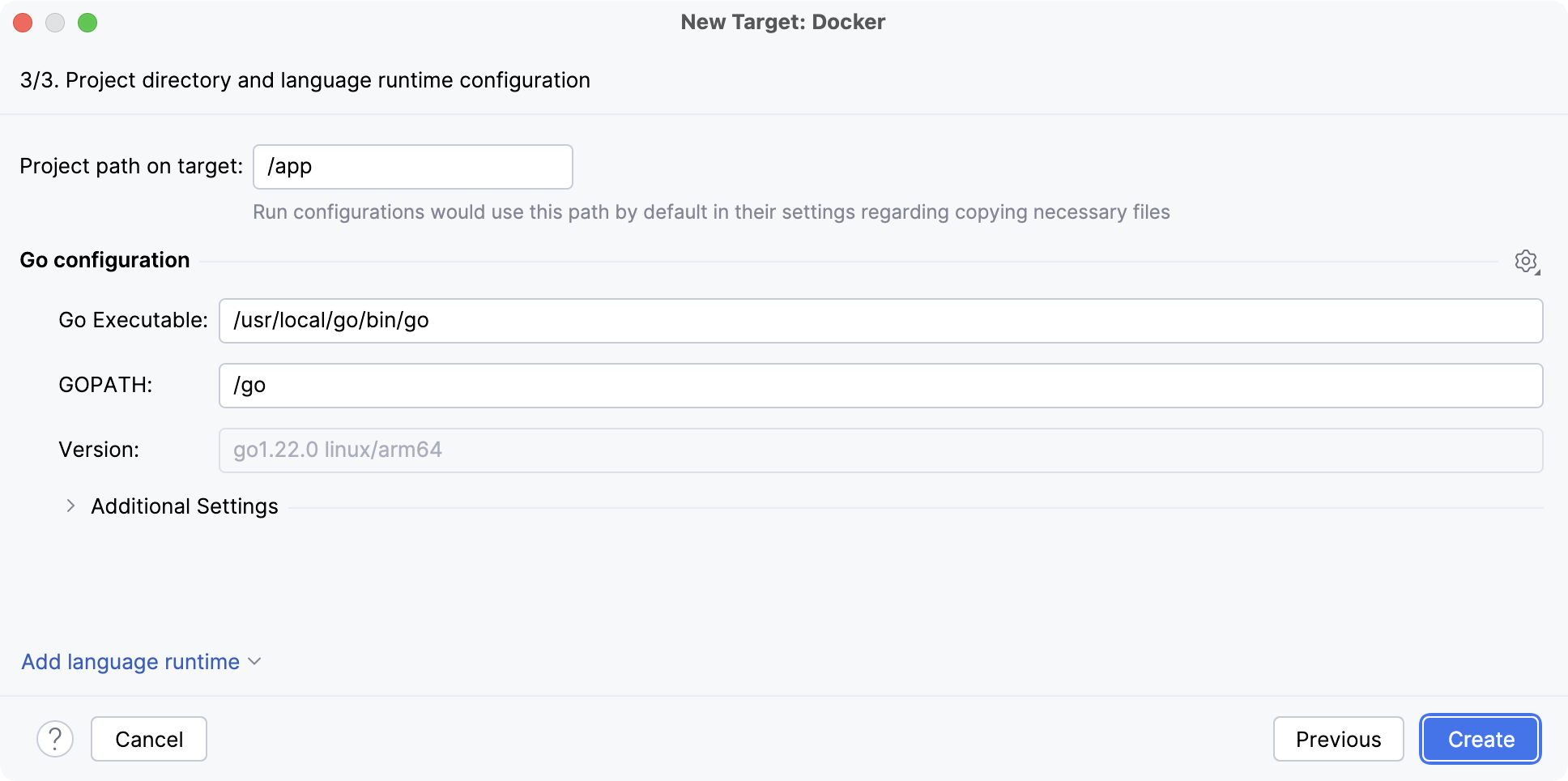
Task: Cancel the Docker target creation
Action: click(x=148, y=738)
